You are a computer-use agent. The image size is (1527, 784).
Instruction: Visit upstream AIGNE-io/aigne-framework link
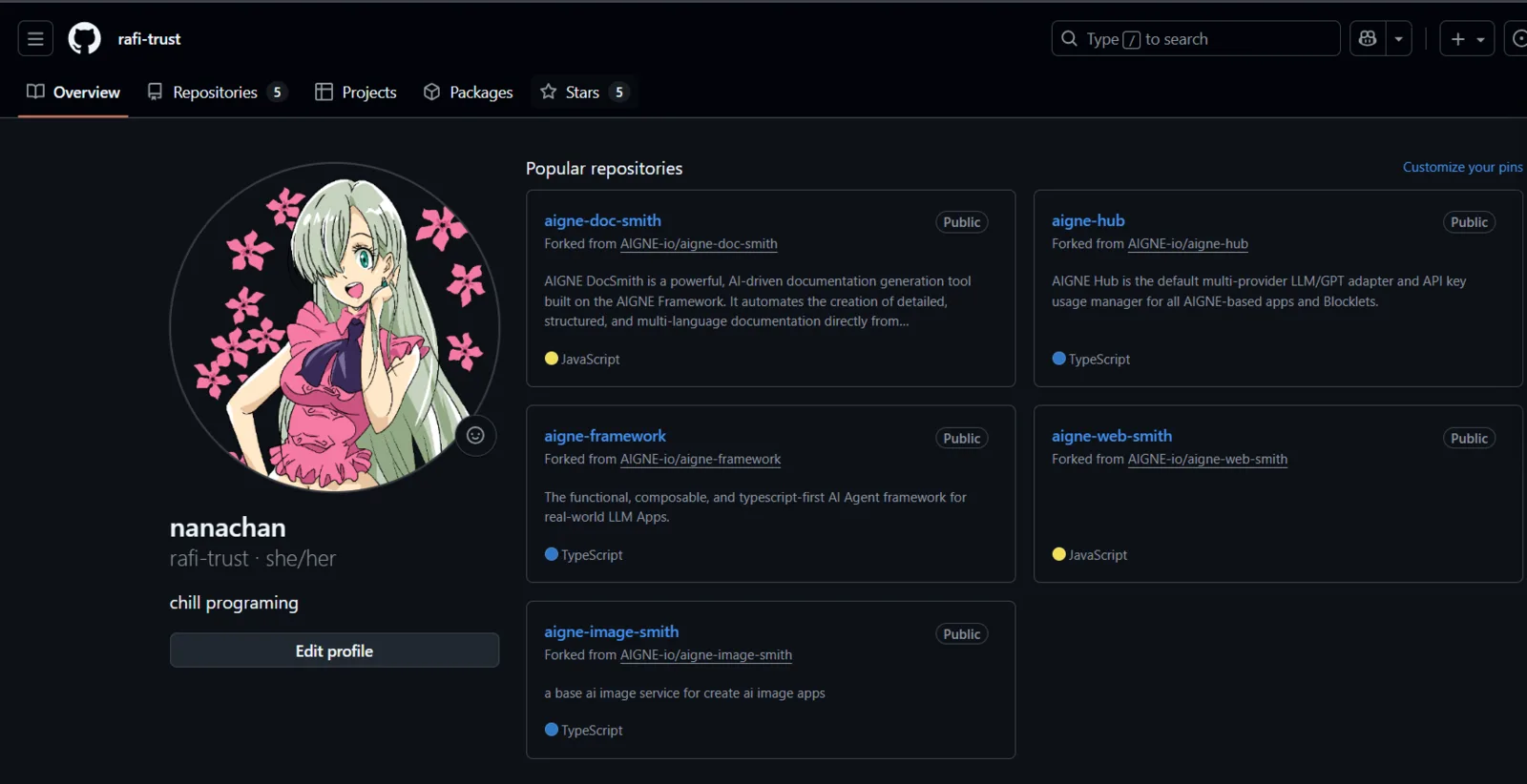[701, 460]
